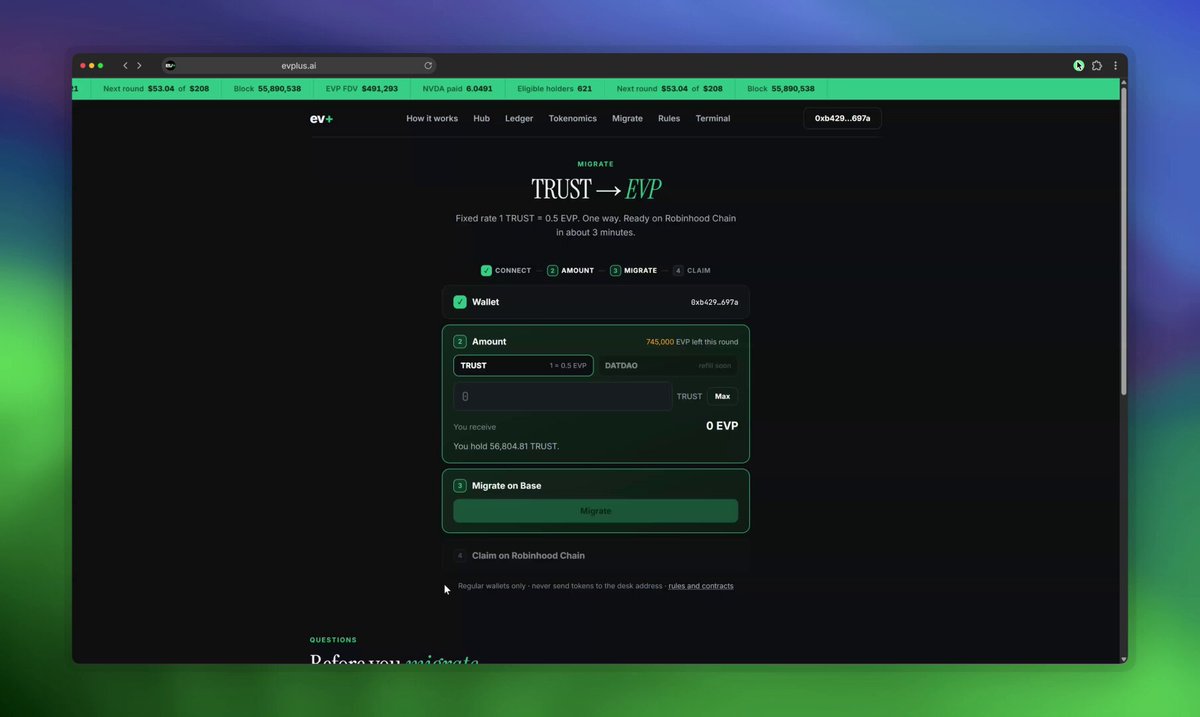Image resolution: width=1200 pixels, height=717 pixels.
Task: Open Migrate in the top navigation
Action: [x=627, y=119]
